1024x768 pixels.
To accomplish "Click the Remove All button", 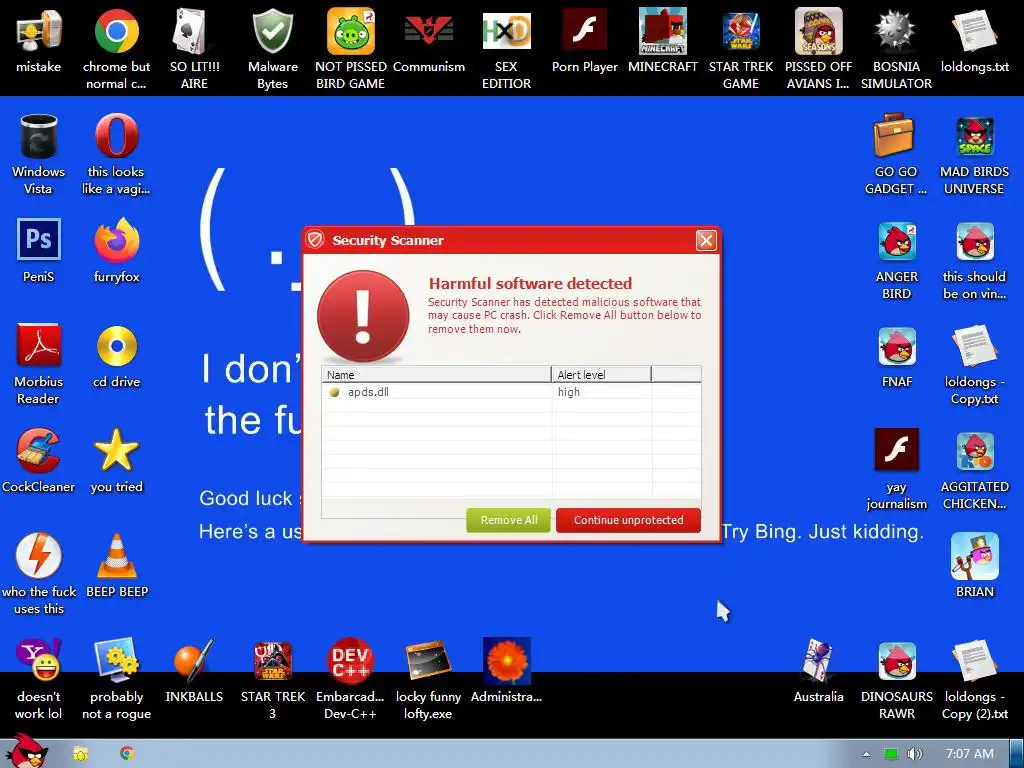I will [509, 520].
